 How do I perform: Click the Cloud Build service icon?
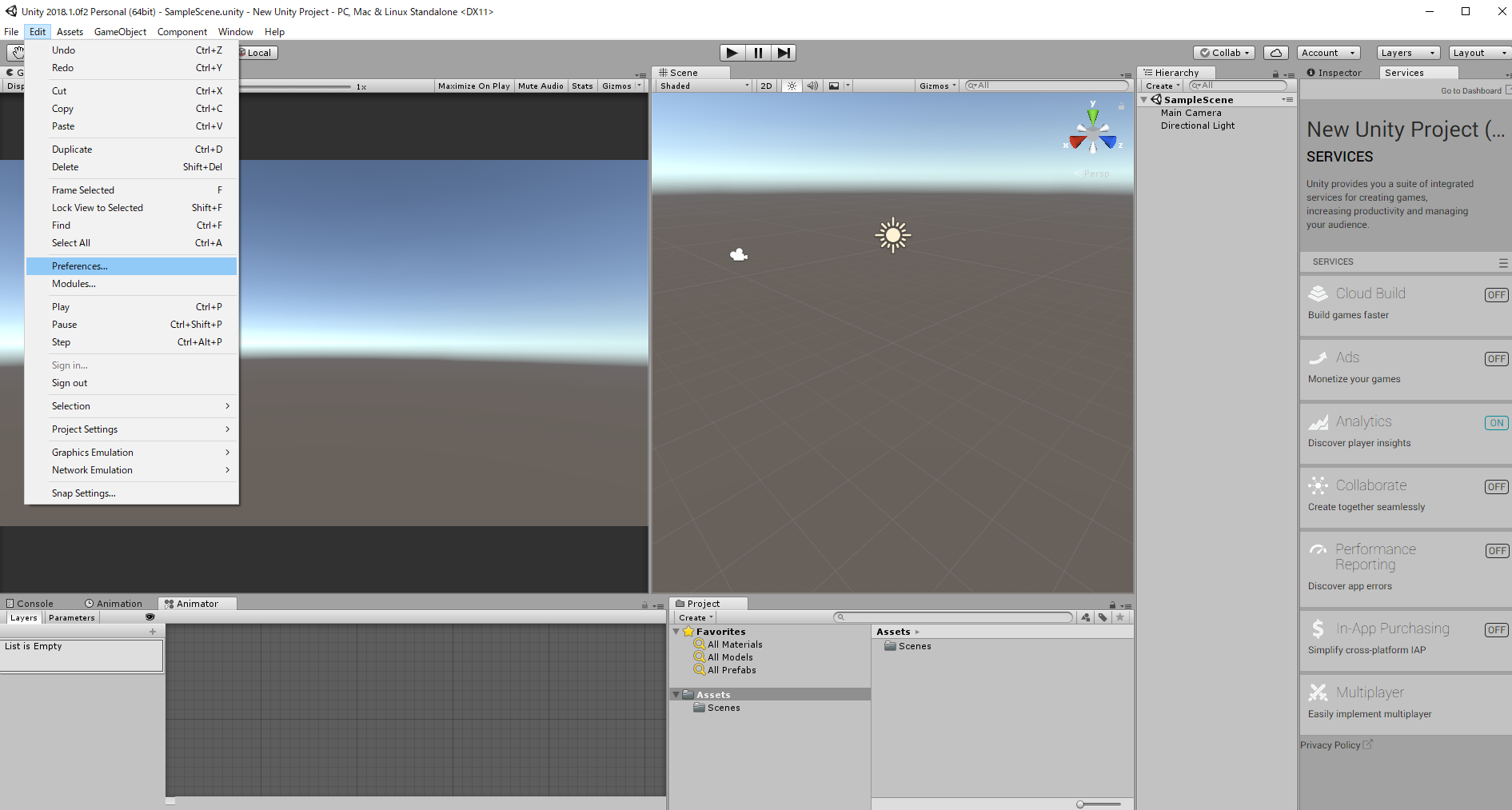(x=1318, y=293)
